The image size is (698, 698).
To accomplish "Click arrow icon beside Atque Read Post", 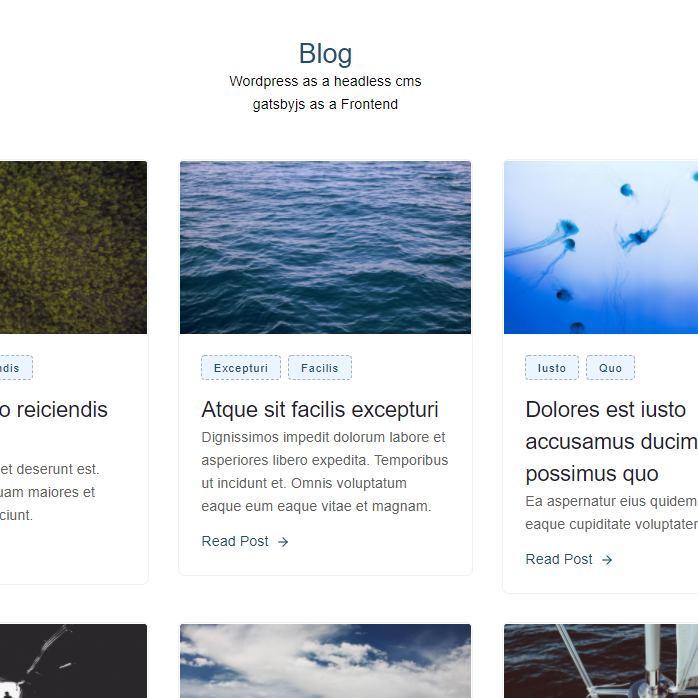I will 283,542.
